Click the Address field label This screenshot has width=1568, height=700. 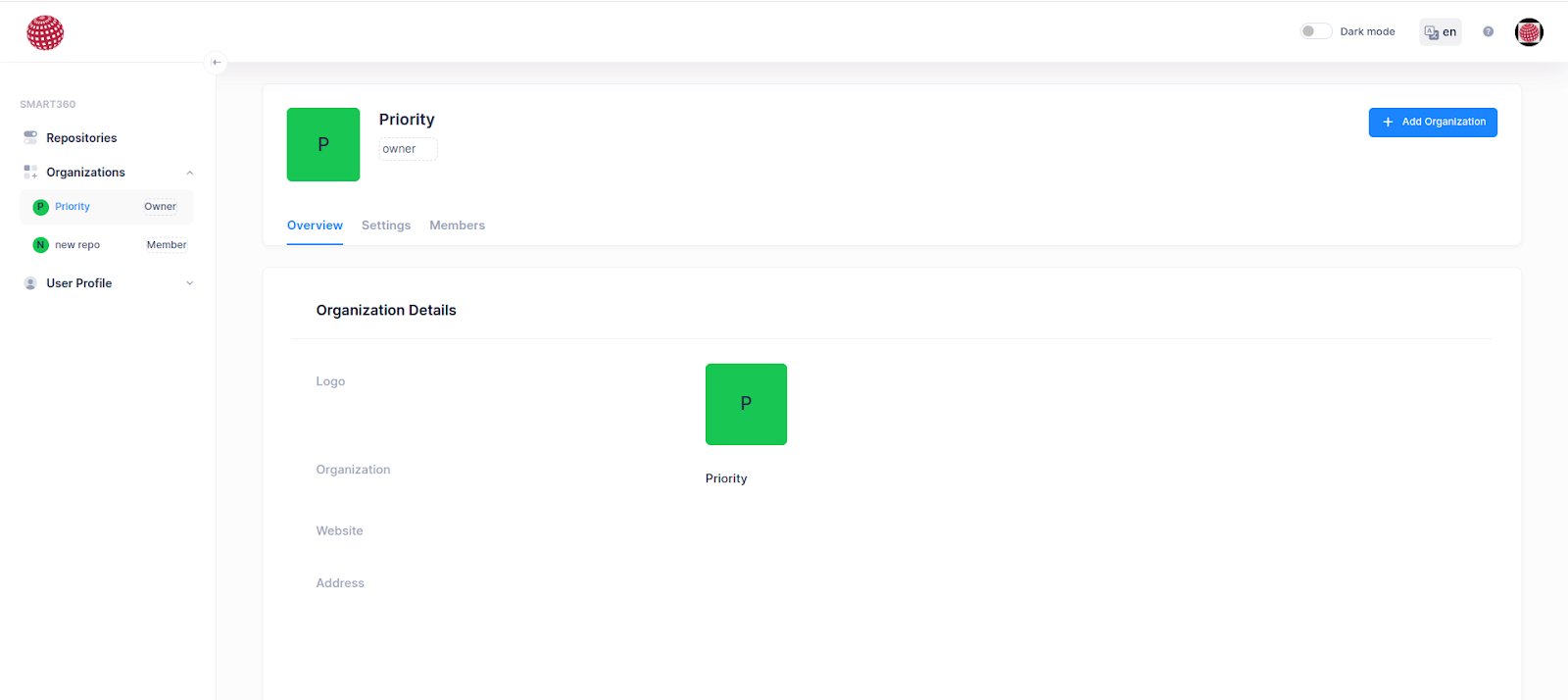[340, 582]
